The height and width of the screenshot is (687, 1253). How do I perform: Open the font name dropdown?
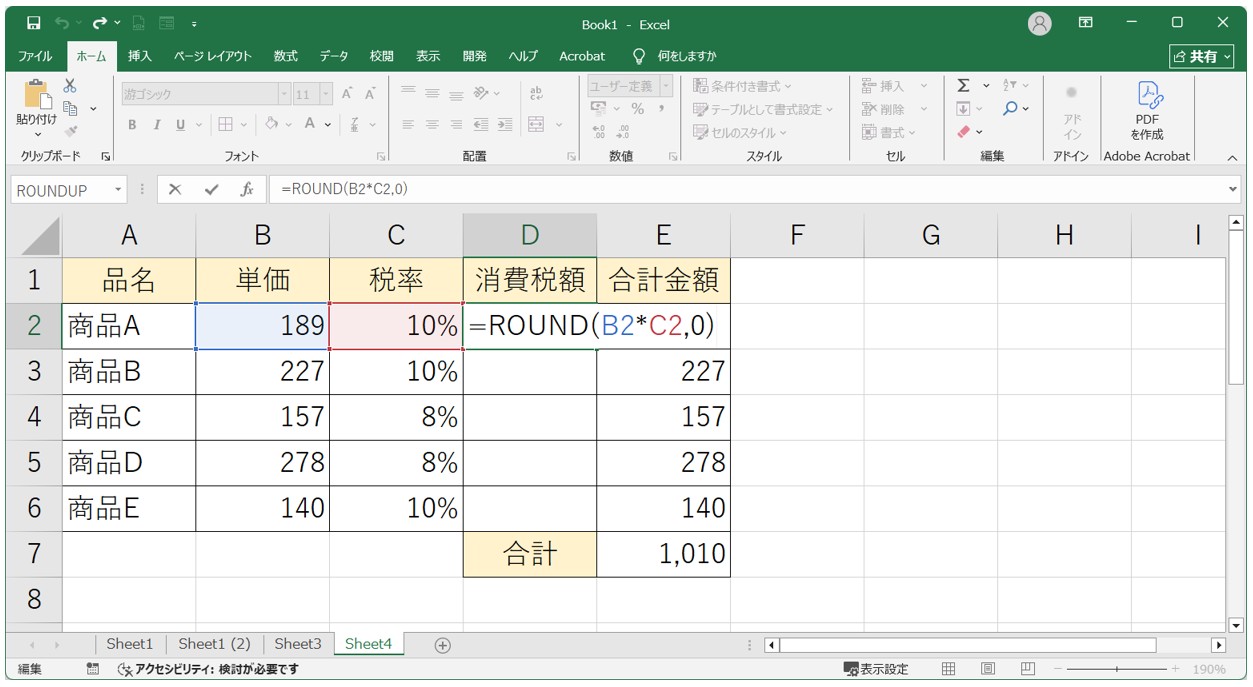pyautogui.click(x=284, y=93)
